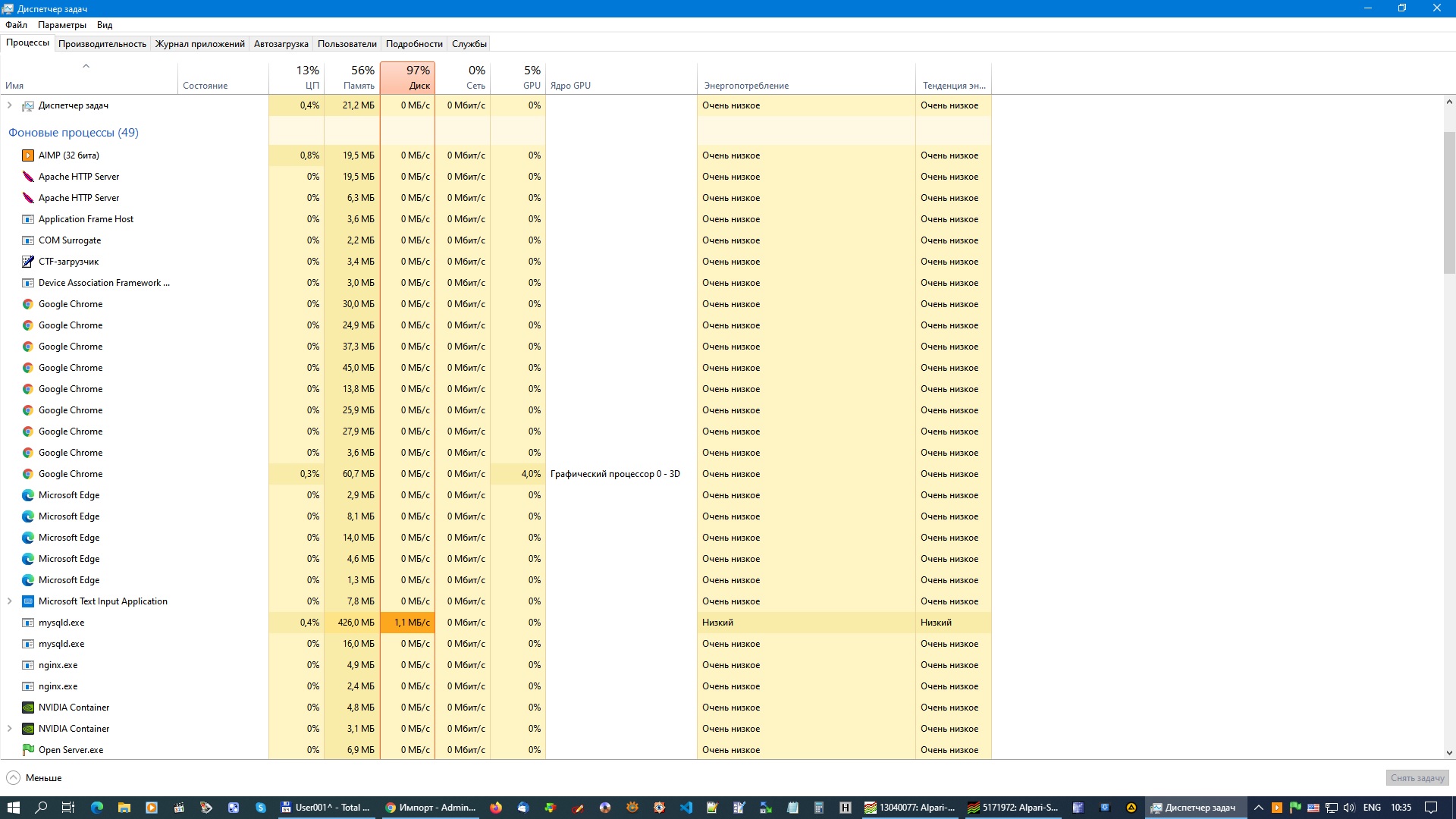
Task: Open the Параметры menu
Action: coord(62,25)
